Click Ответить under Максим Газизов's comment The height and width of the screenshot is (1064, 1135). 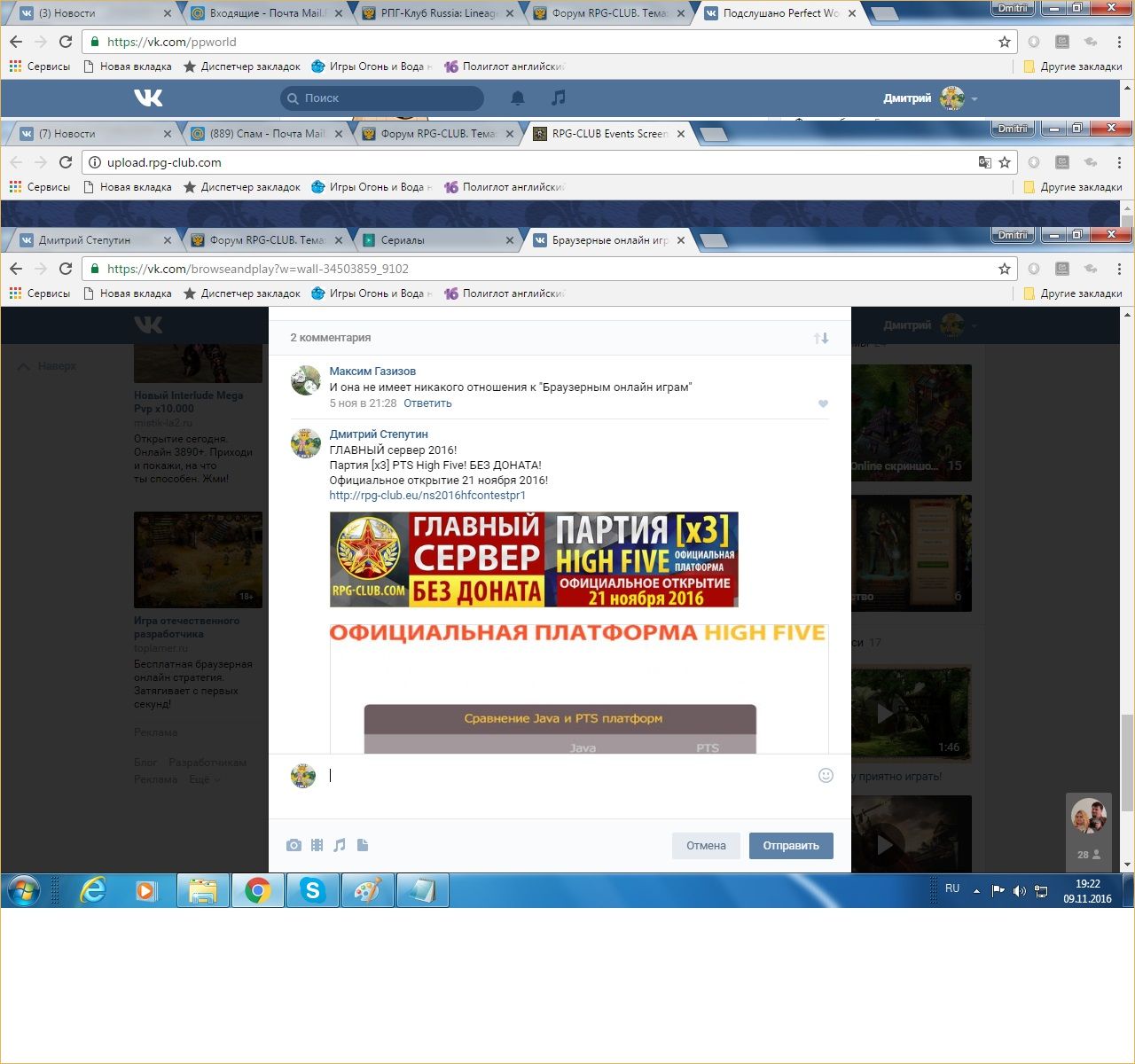[427, 403]
